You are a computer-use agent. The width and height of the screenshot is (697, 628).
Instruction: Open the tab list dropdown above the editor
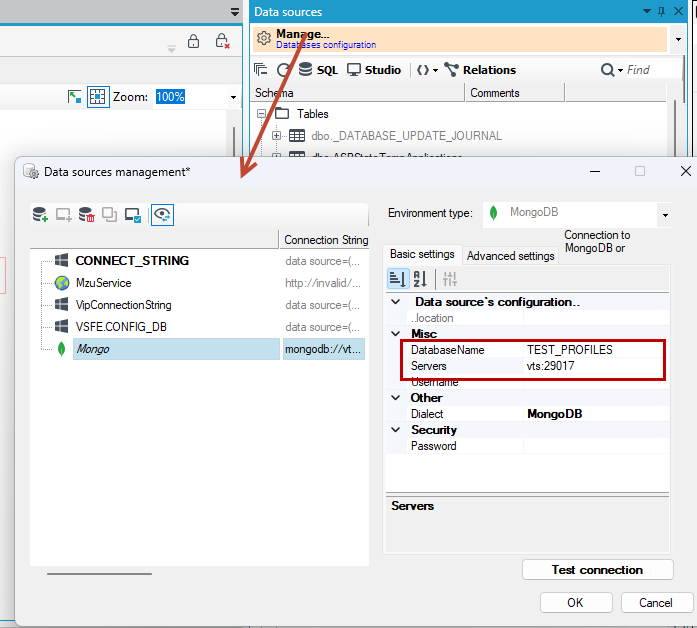[x=235, y=12]
